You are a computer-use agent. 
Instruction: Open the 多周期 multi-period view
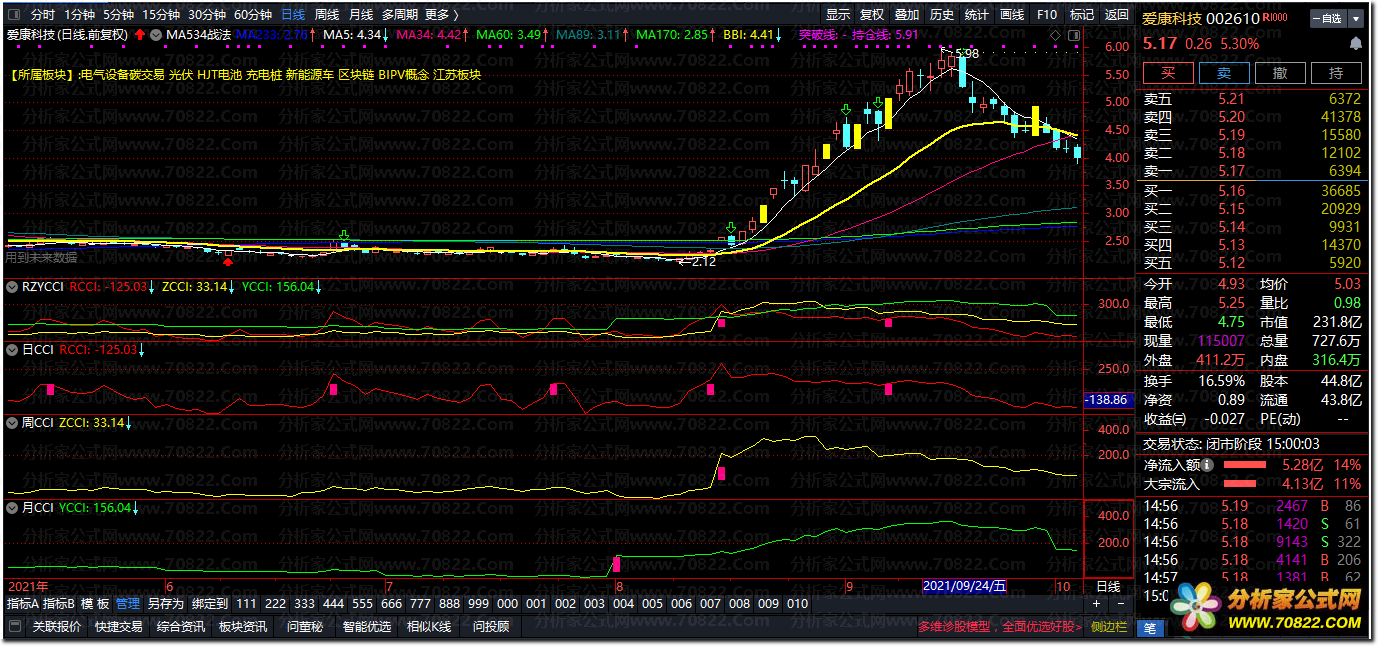pyautogui.click(x=400, y=15)
